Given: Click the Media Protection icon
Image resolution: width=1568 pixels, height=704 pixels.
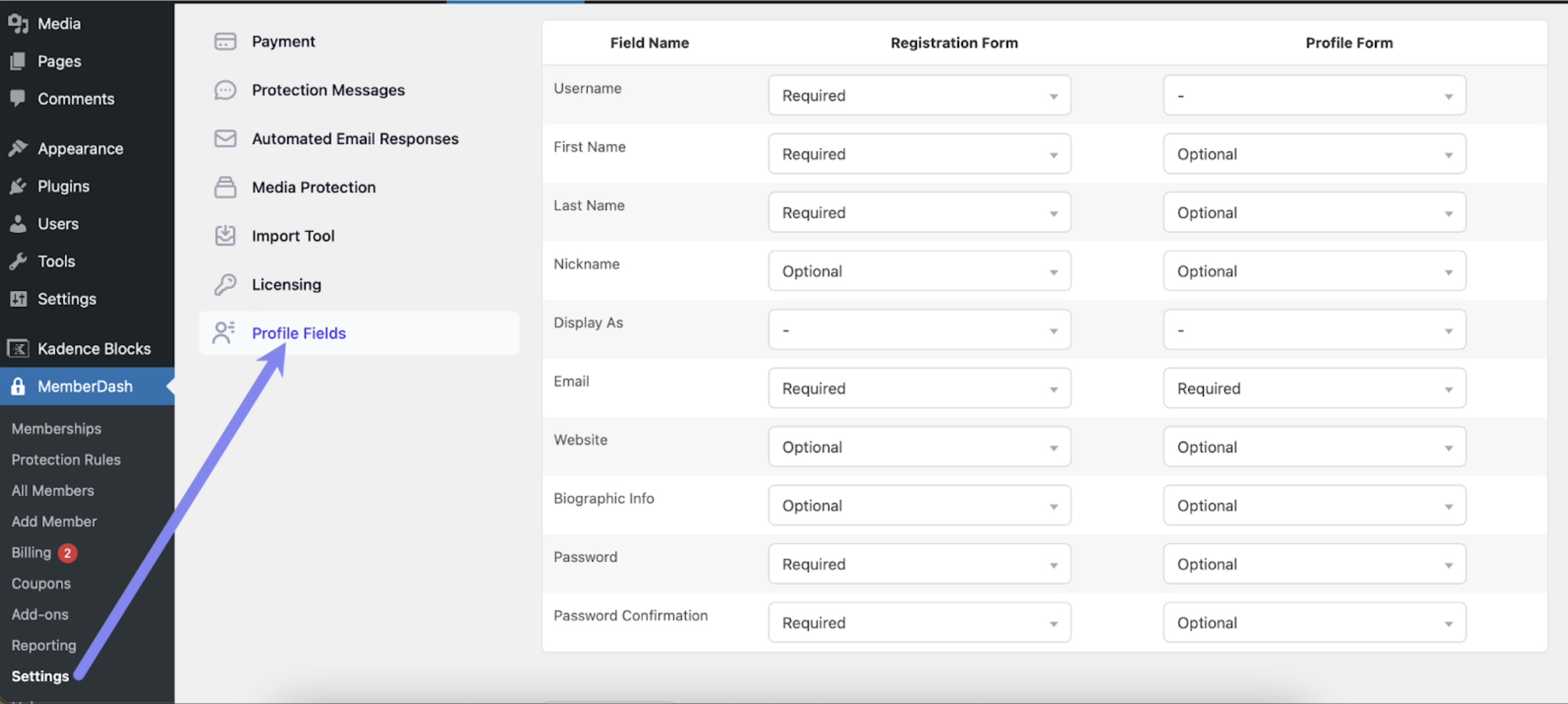Looking at the screenshot, I should 225,187.
